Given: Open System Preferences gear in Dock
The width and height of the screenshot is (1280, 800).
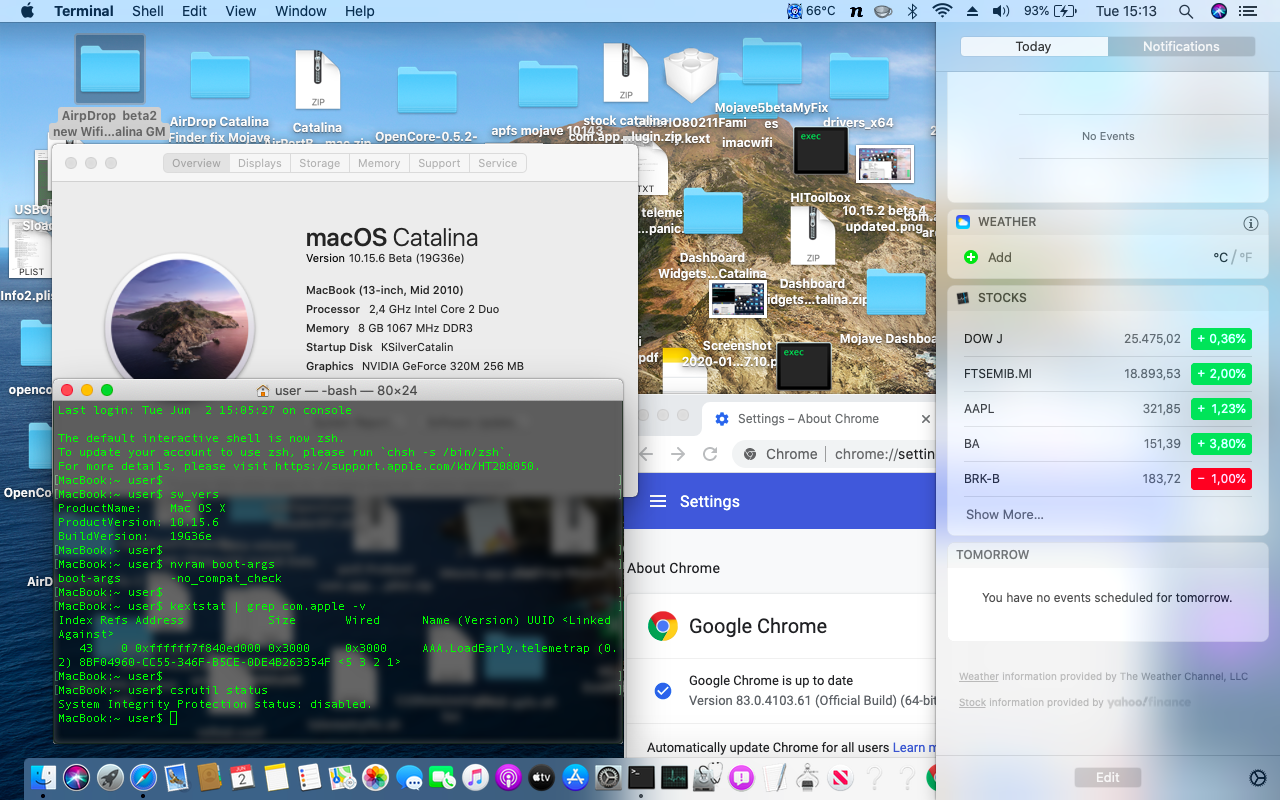Looking at the screenshot, I should point(608,777).
